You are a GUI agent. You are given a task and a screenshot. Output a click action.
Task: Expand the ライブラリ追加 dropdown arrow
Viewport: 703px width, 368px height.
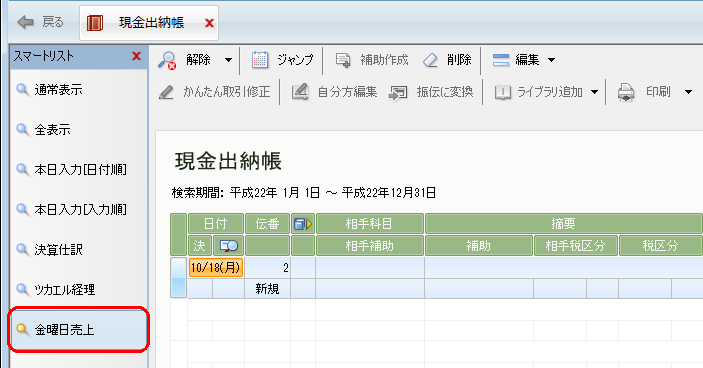click(x=594, y=92)
